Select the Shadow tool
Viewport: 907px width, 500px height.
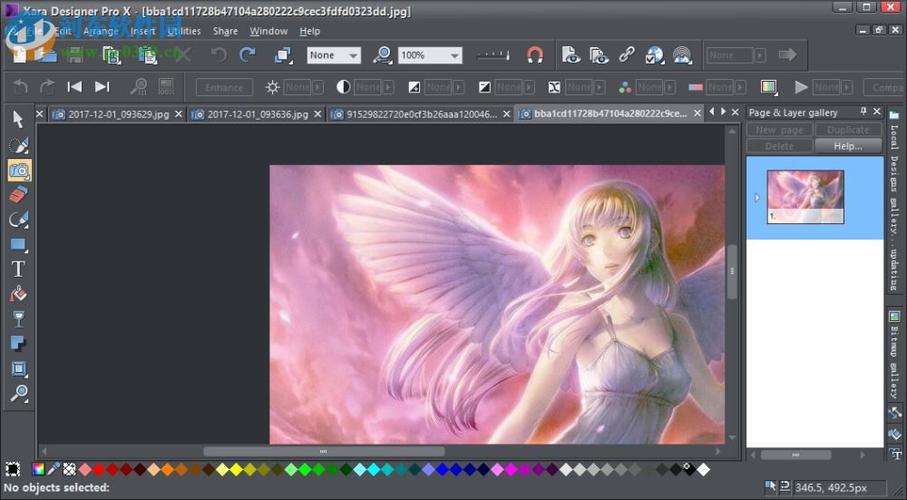point(19,344)
